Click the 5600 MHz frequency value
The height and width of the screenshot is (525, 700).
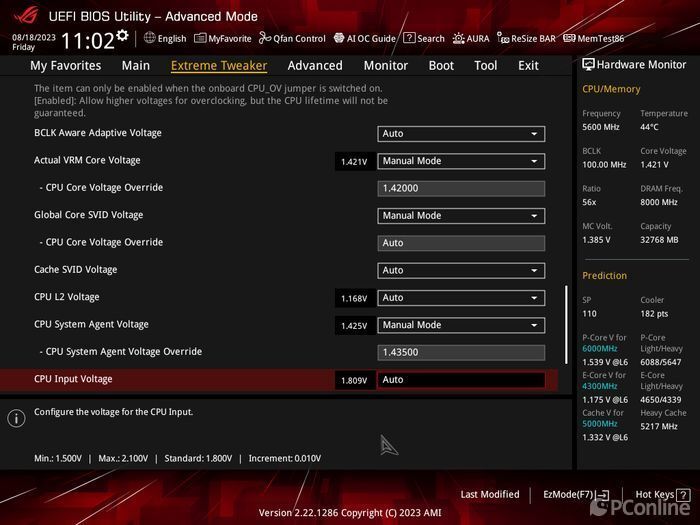point(600,127)
